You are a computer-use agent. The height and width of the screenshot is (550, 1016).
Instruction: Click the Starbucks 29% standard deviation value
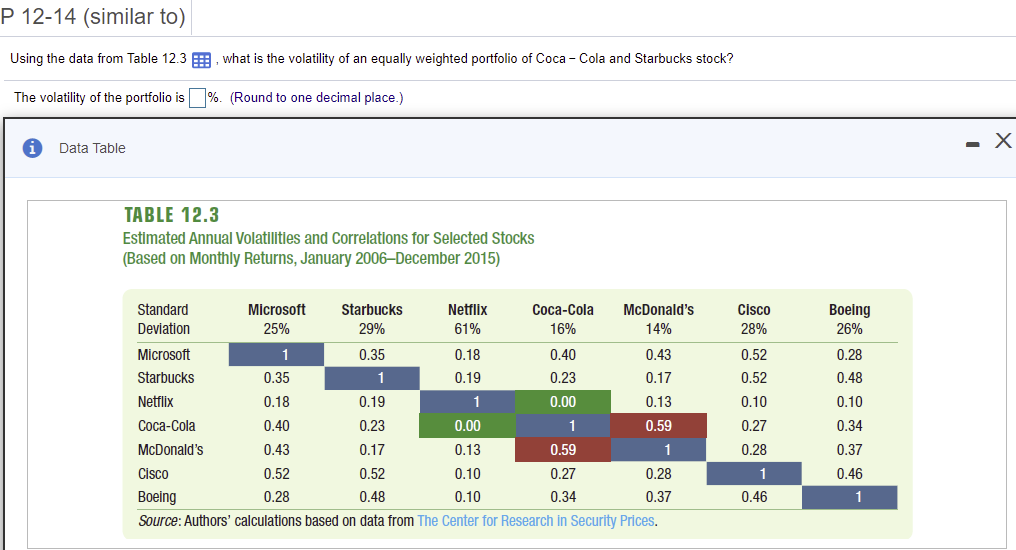(372, 329)
